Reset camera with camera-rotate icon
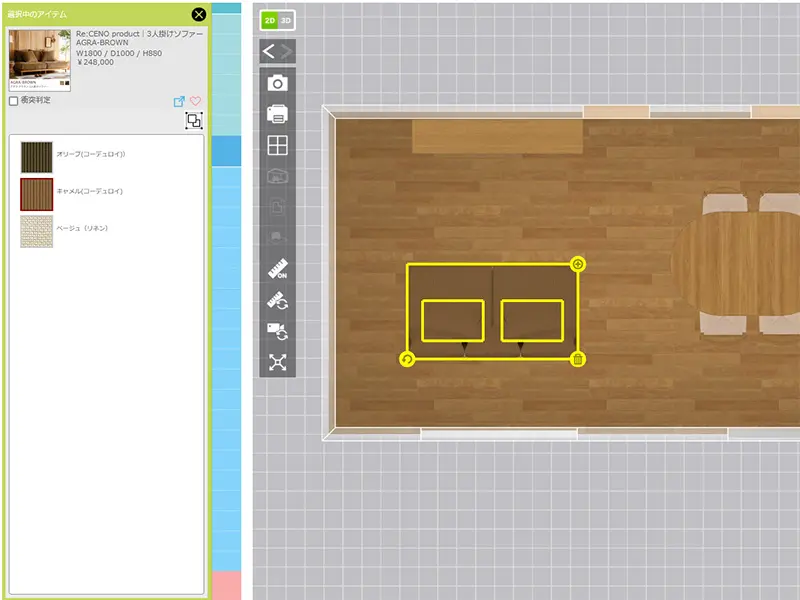 pyautogui.click(x=277, y=331)
